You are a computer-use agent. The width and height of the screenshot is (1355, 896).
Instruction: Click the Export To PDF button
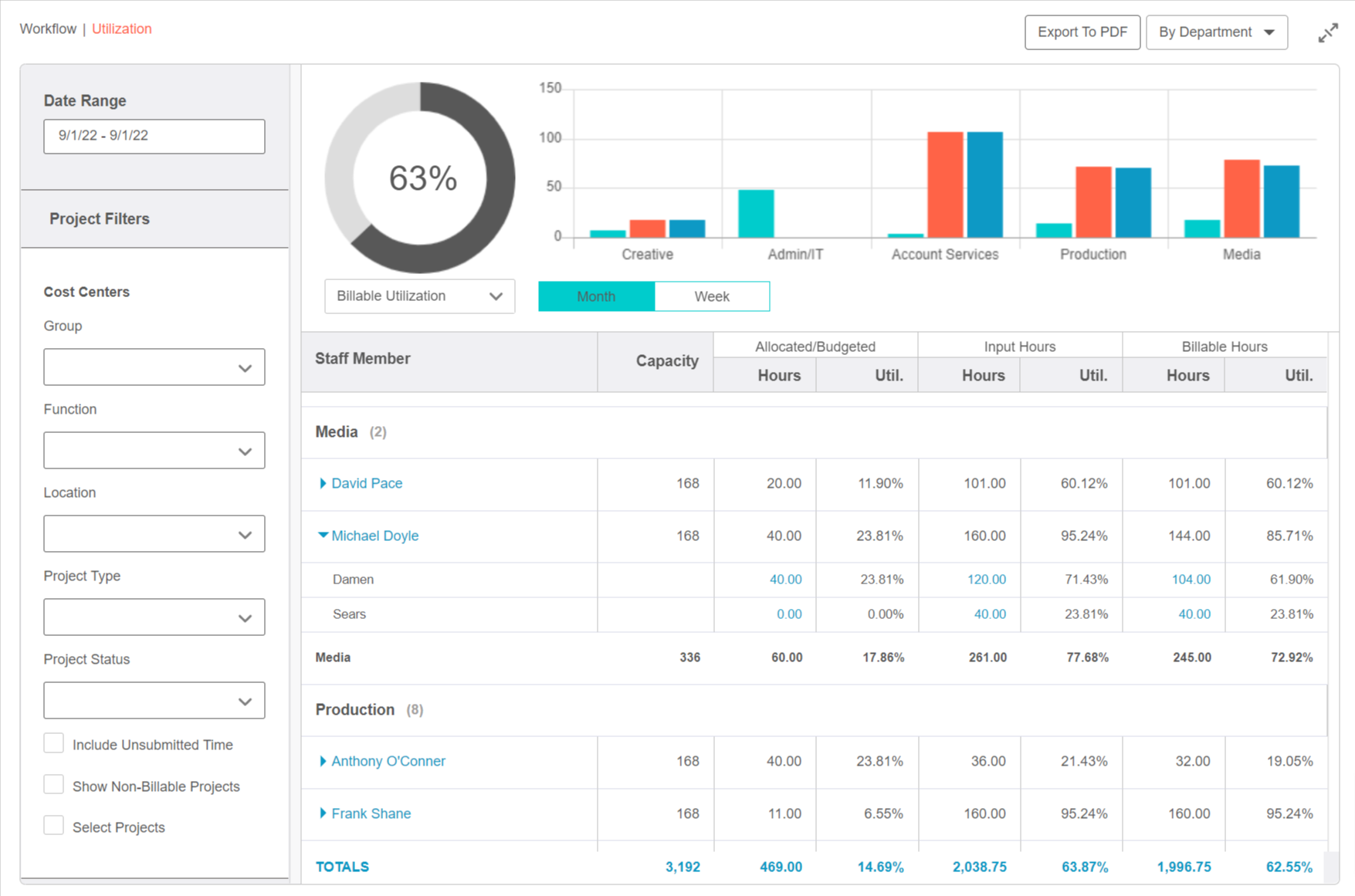[x=1082, y=32]
